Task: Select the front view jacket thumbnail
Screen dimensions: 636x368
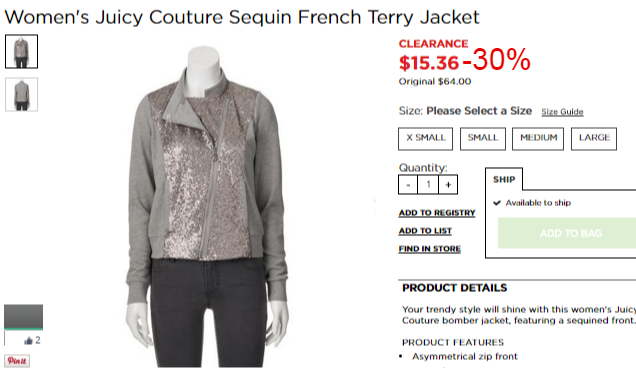Action: click(21, 52)
